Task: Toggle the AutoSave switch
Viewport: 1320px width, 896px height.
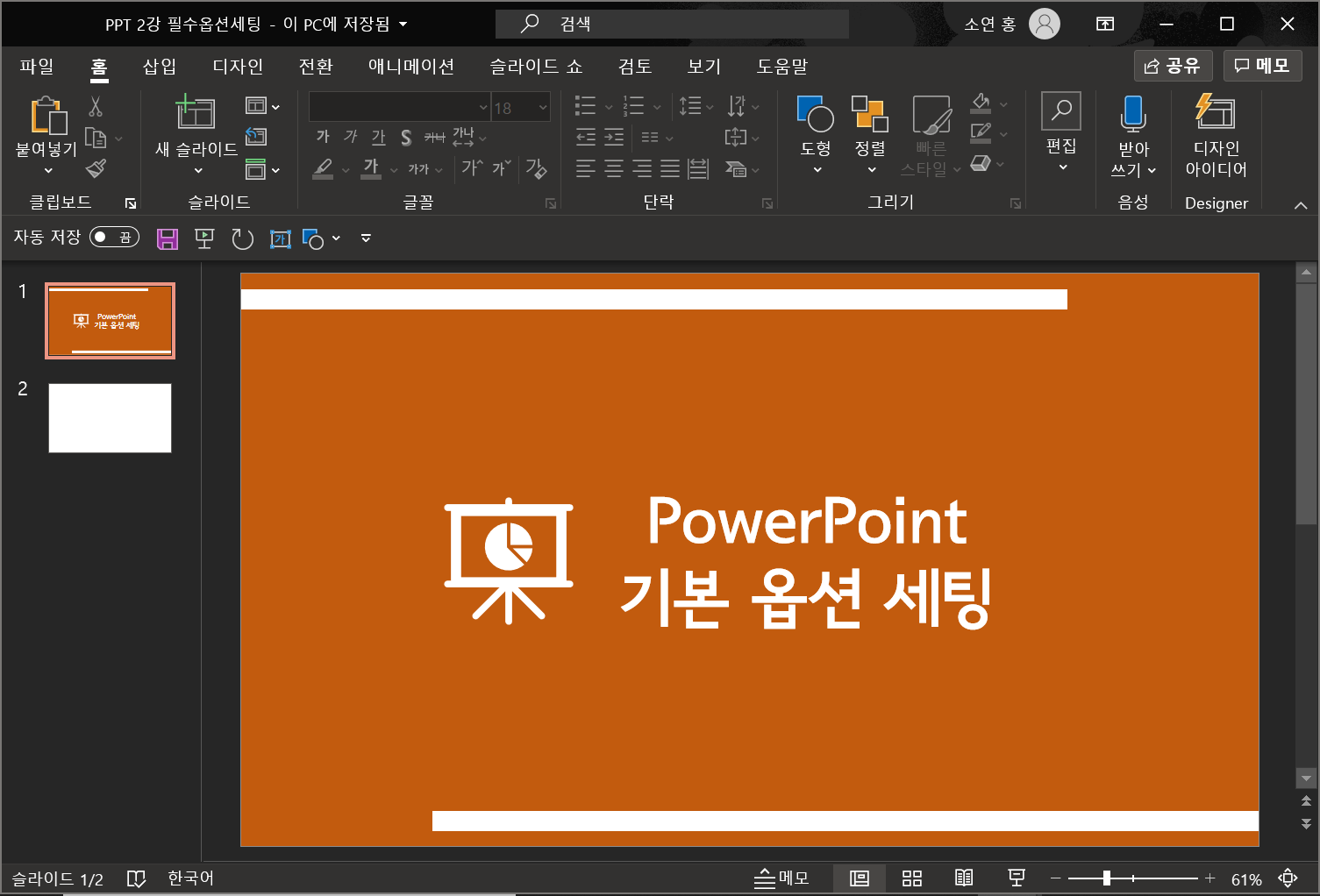Action: 115,237
